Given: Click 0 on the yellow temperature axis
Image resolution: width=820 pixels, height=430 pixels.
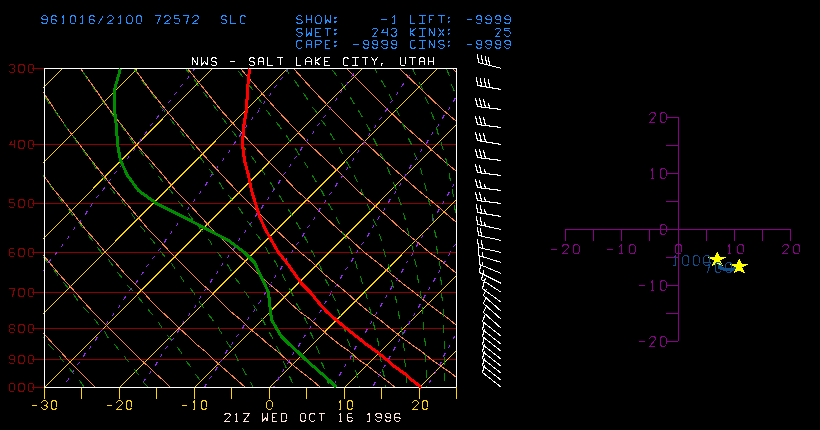Looking at the screenshot, I should [269, 405].
